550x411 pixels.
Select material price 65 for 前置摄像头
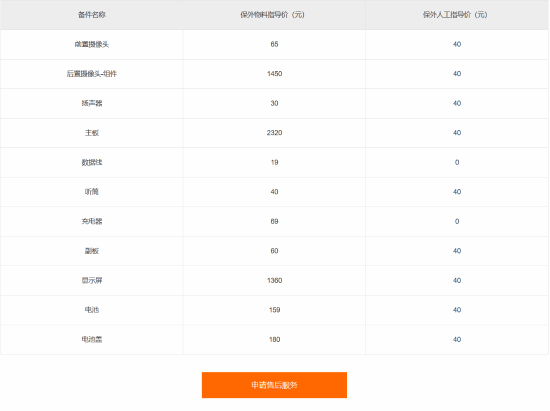pos(274,44)
